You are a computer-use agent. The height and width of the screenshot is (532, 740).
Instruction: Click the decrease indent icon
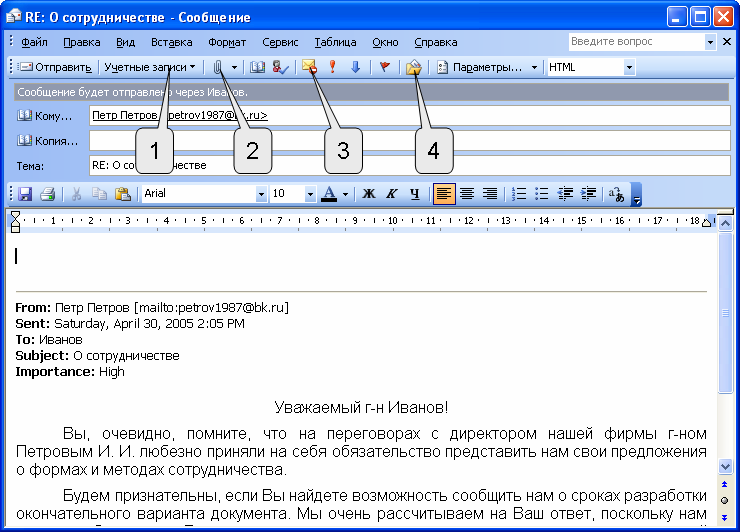[x=565, y=194]
